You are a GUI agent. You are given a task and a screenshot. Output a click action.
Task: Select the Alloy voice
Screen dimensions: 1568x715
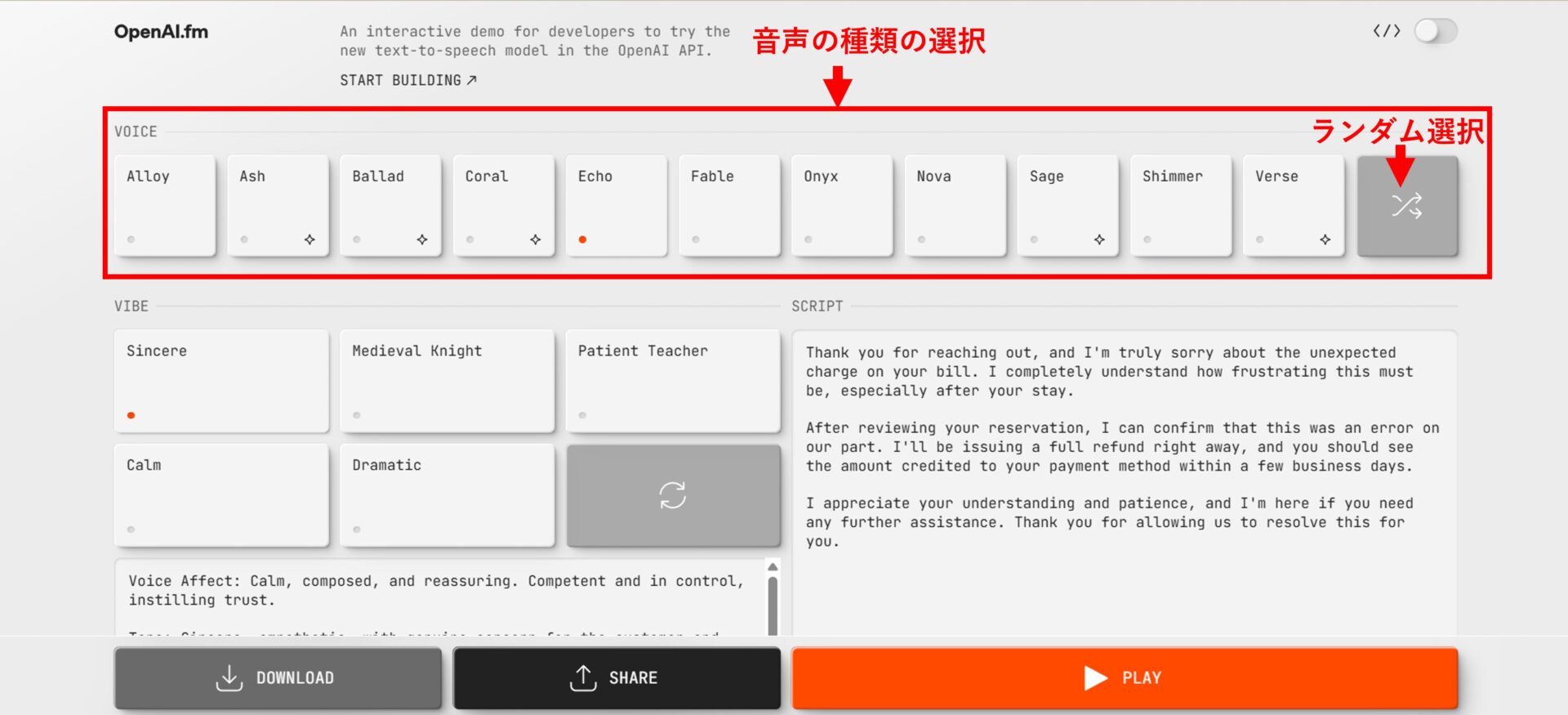[x=165, y=206]
